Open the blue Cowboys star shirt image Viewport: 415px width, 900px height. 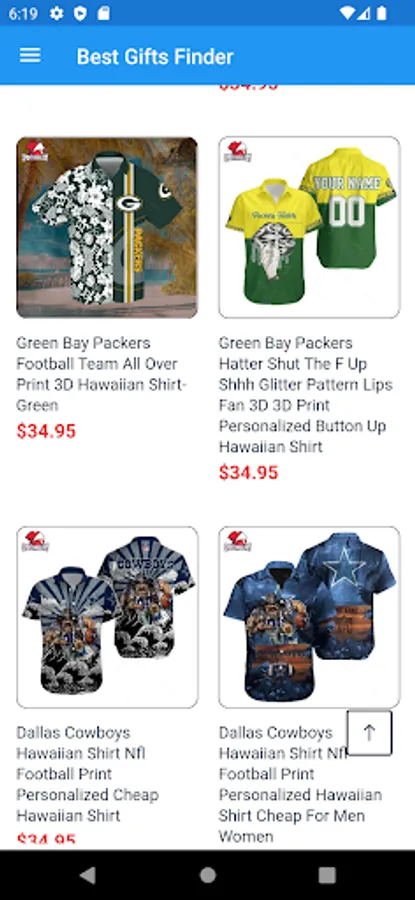tap(309, 617)
